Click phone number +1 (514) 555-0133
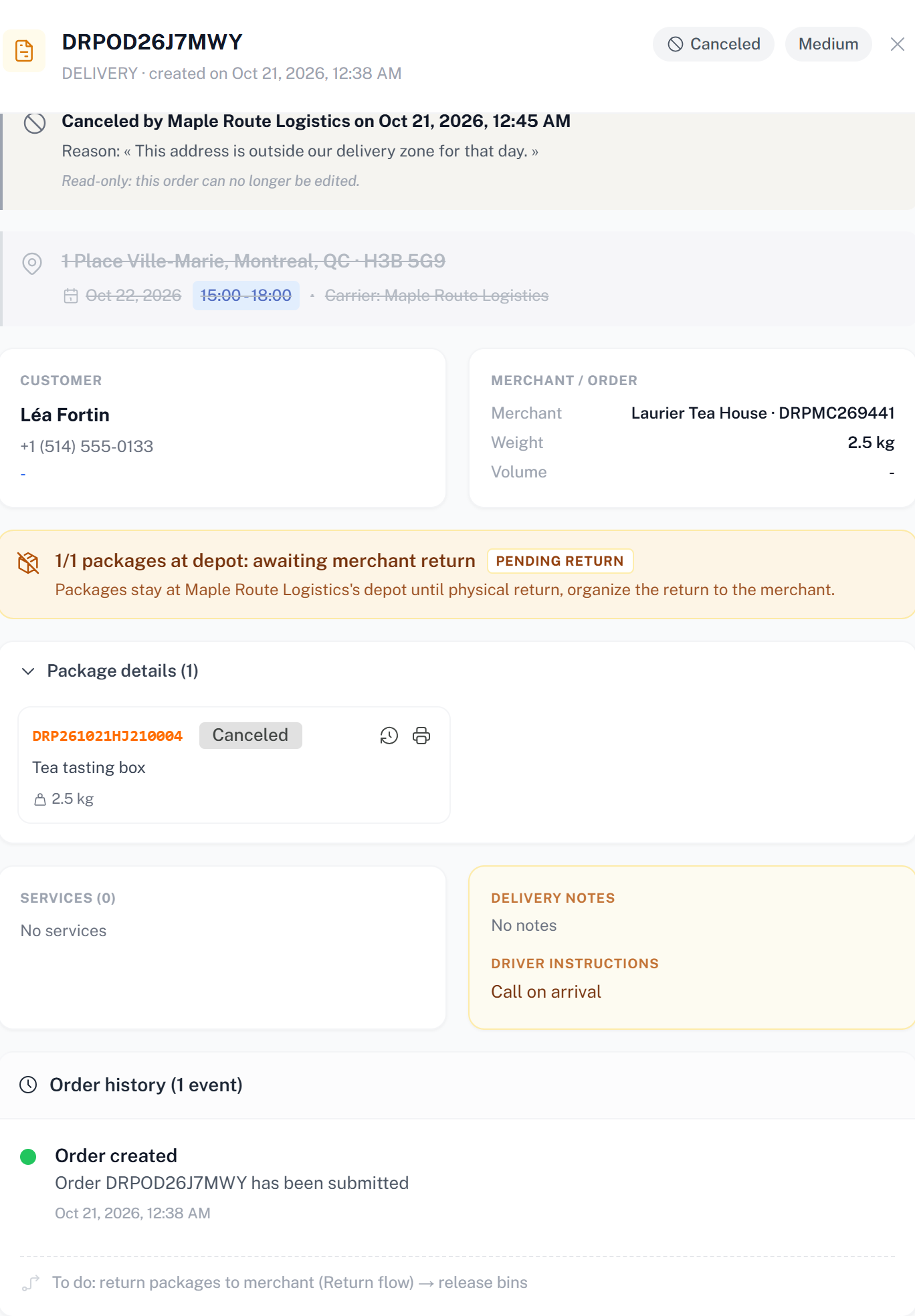Image resolution: width=915 pixels, height=1316 pixels. tap(87, 446)
